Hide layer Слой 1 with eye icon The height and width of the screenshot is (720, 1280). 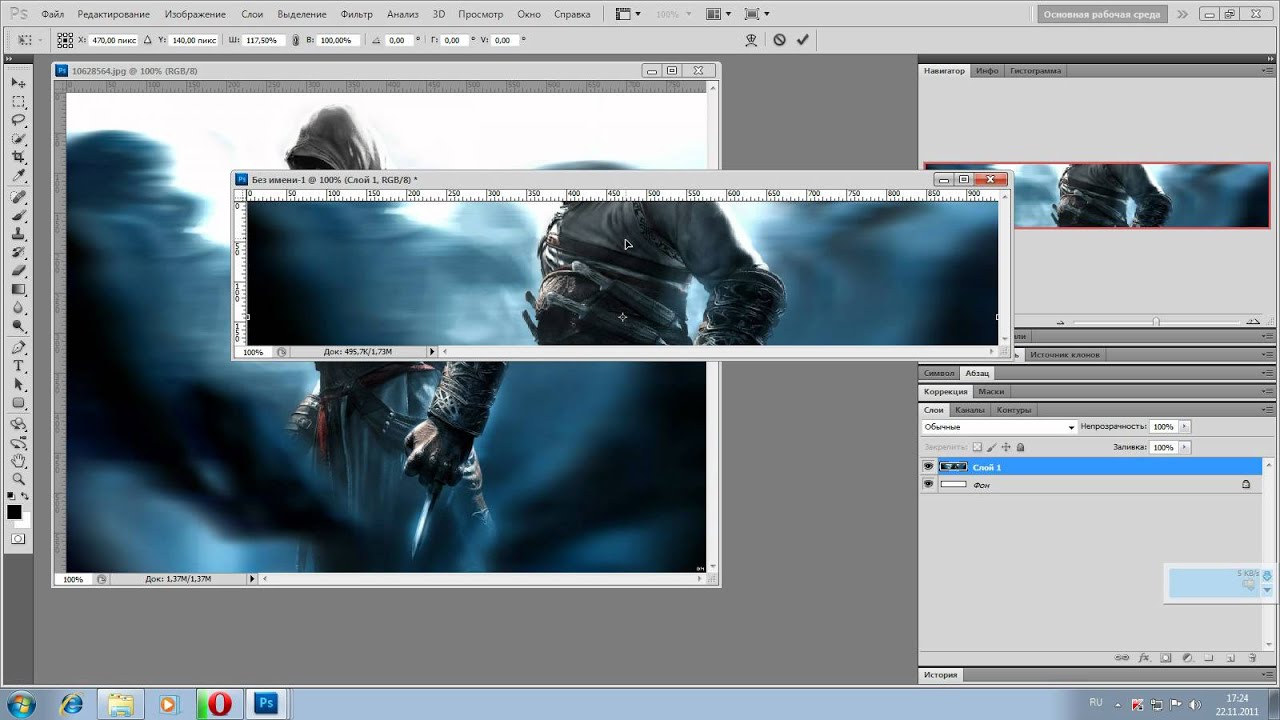(928, 467)
